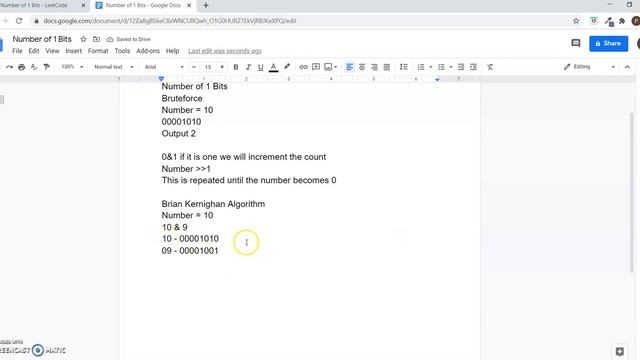Open the Tools menu
This screenshot has width=640, height=360.
coord(122,51)
